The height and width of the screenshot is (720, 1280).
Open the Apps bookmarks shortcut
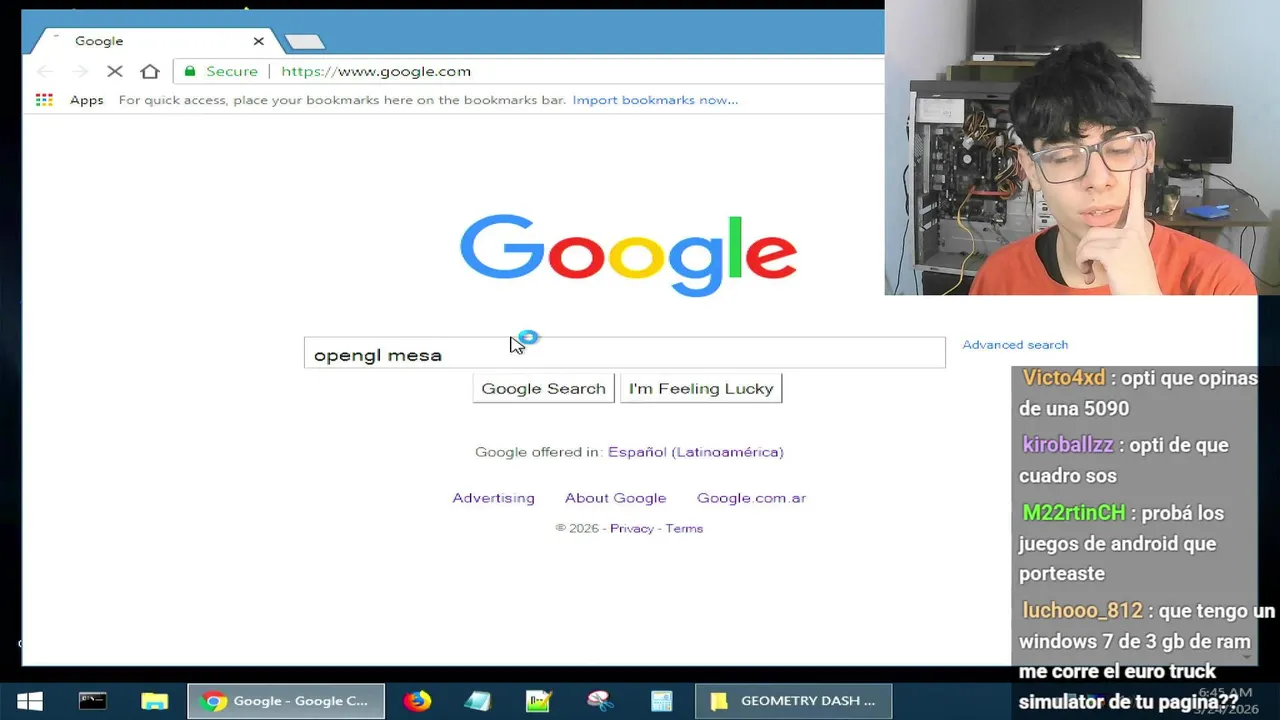coord(70,100)
